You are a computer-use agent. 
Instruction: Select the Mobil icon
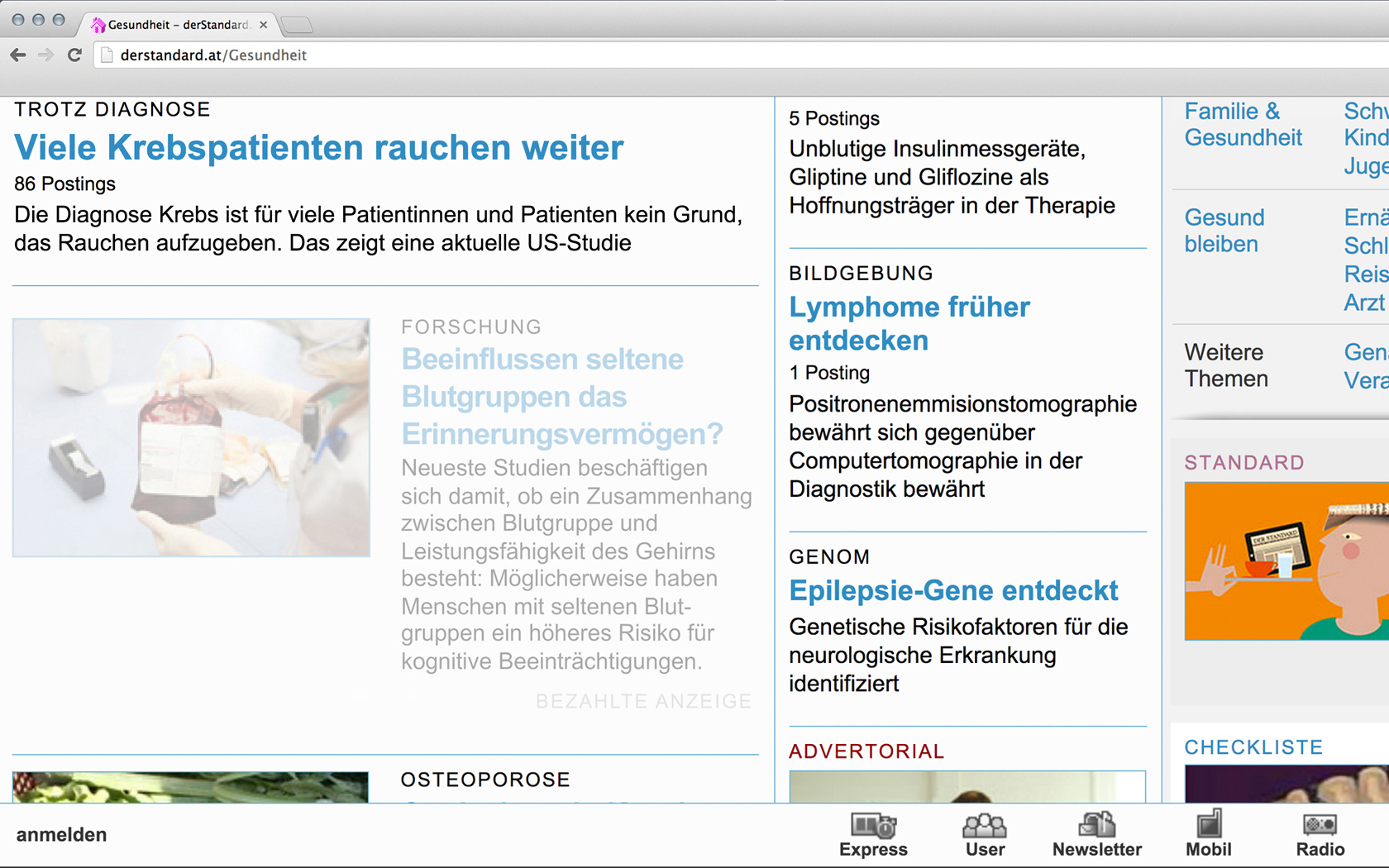pyautogui.click(x=1208, y=833)
